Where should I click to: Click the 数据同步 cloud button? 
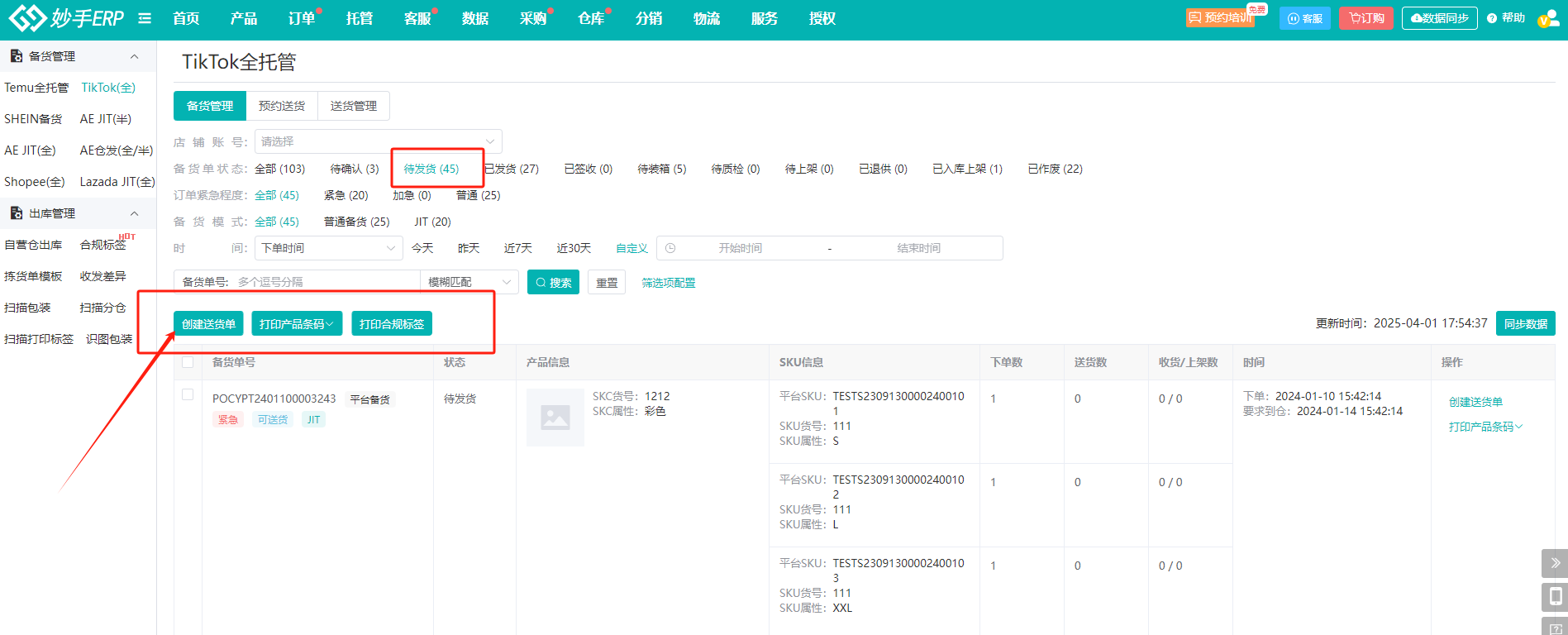point(1439,18)
